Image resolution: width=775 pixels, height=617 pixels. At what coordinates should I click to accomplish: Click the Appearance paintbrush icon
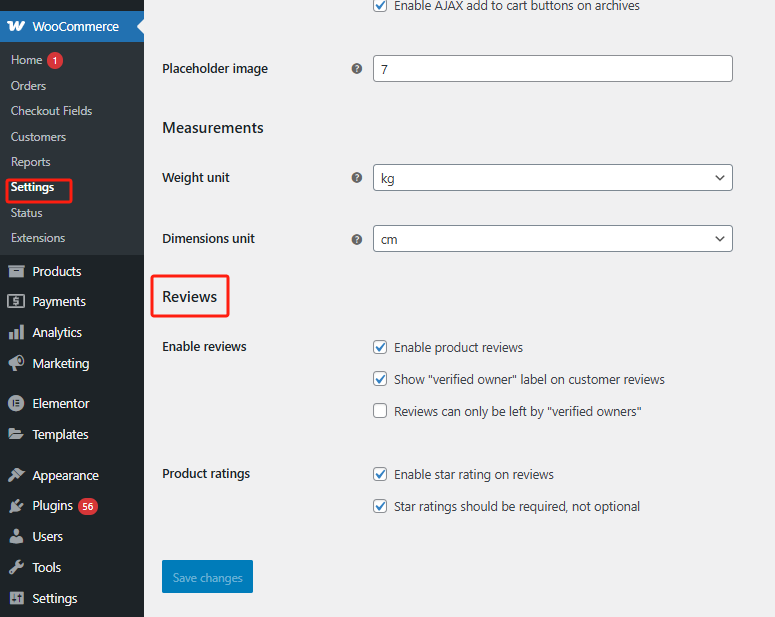pos(16,476)
